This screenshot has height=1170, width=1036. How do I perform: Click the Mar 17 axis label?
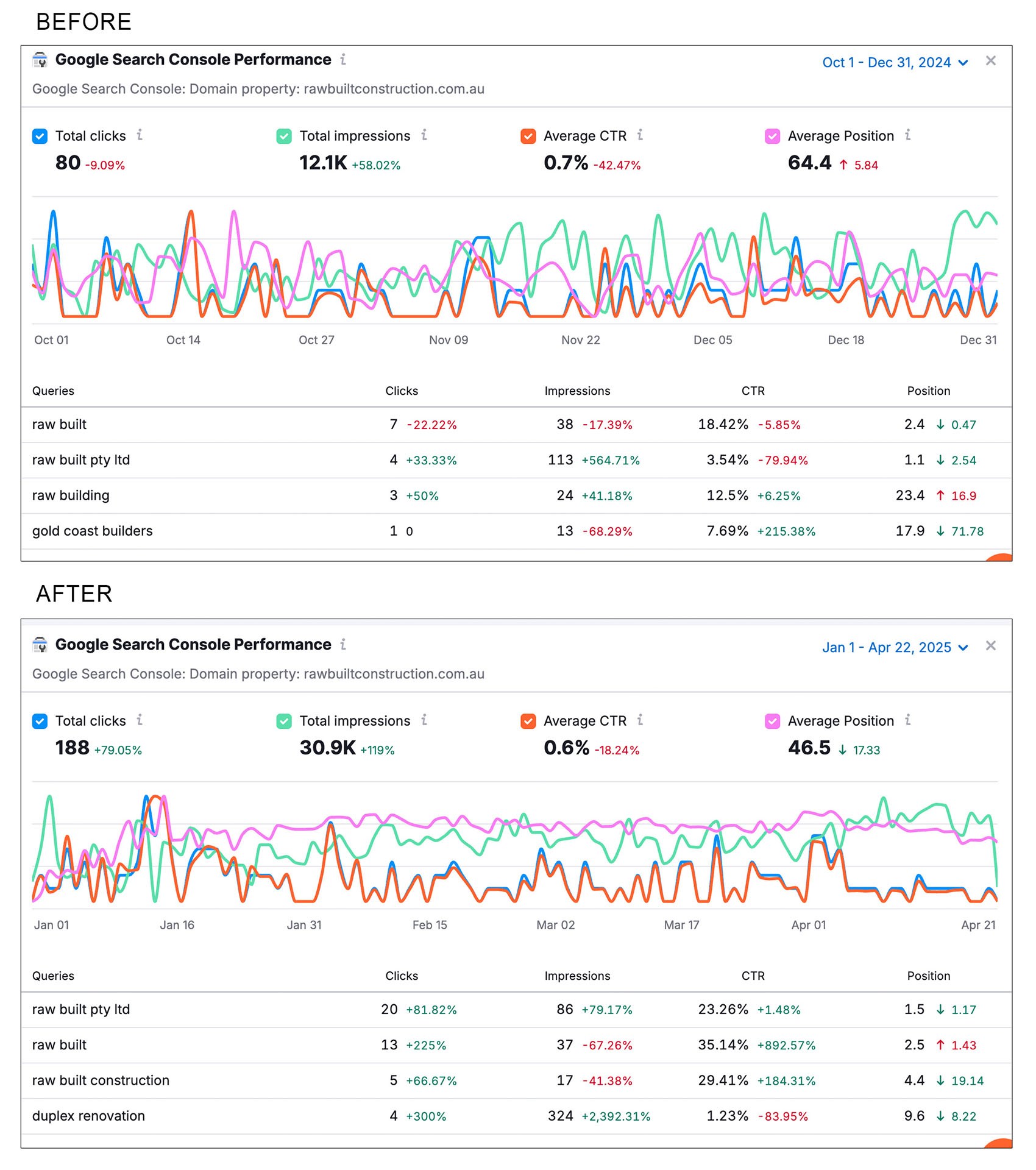[x=681, y=925]
